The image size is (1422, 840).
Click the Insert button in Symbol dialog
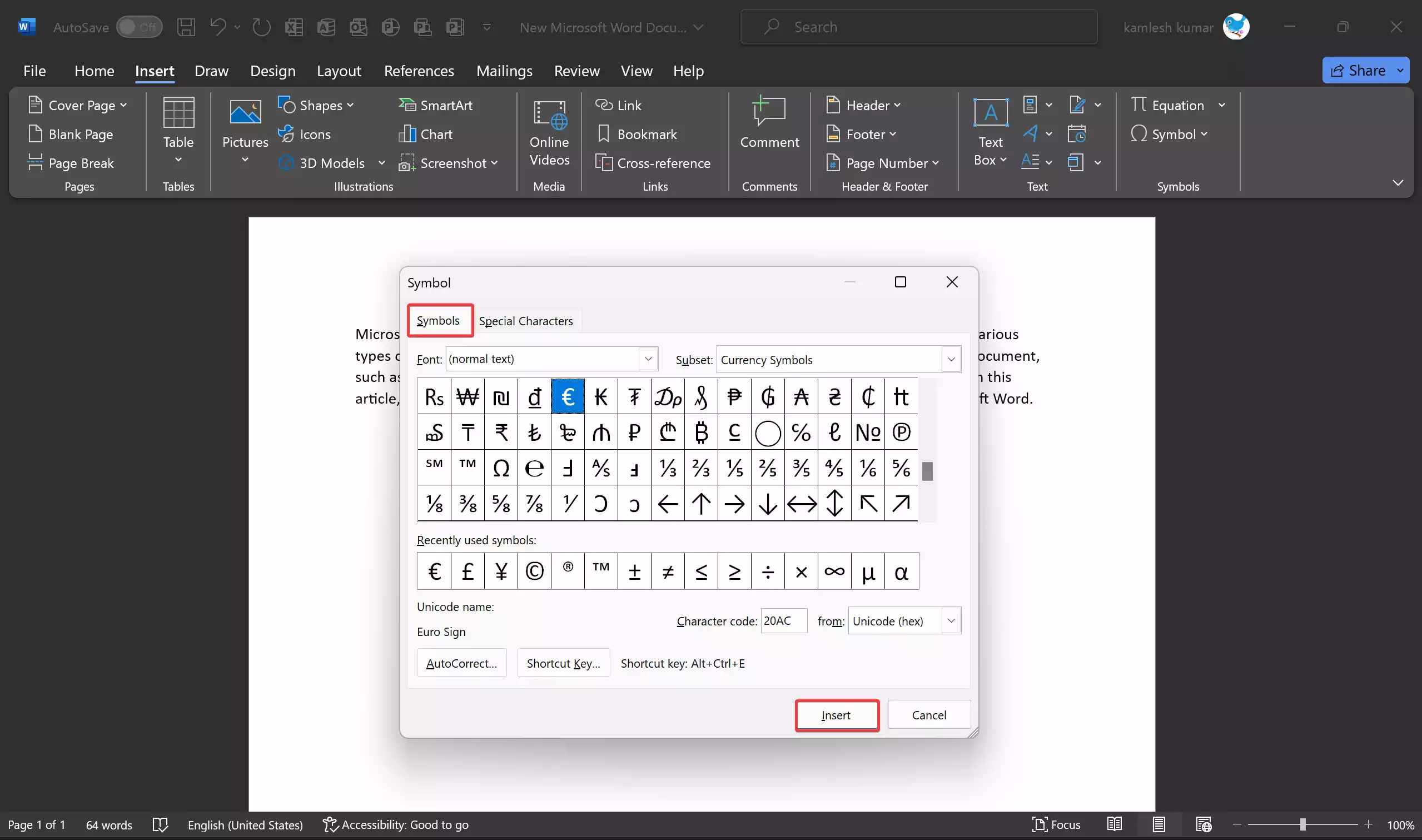837,715
